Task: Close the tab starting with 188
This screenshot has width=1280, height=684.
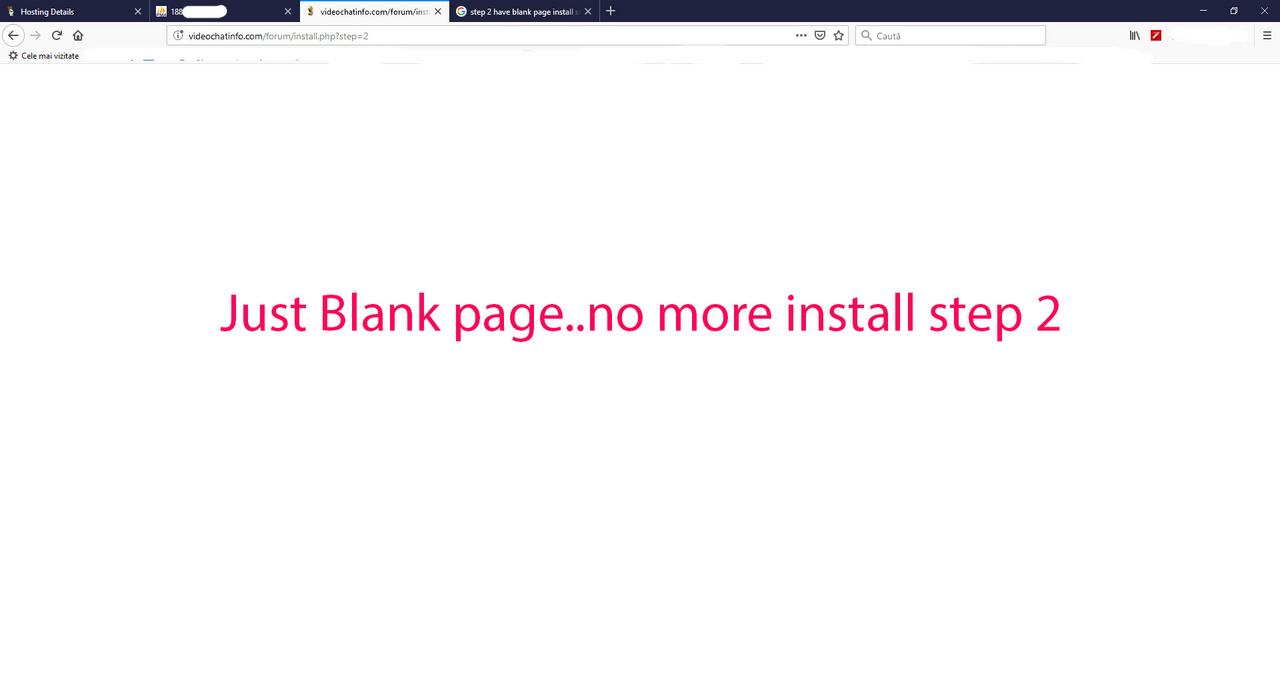Action: pos(288,12)
